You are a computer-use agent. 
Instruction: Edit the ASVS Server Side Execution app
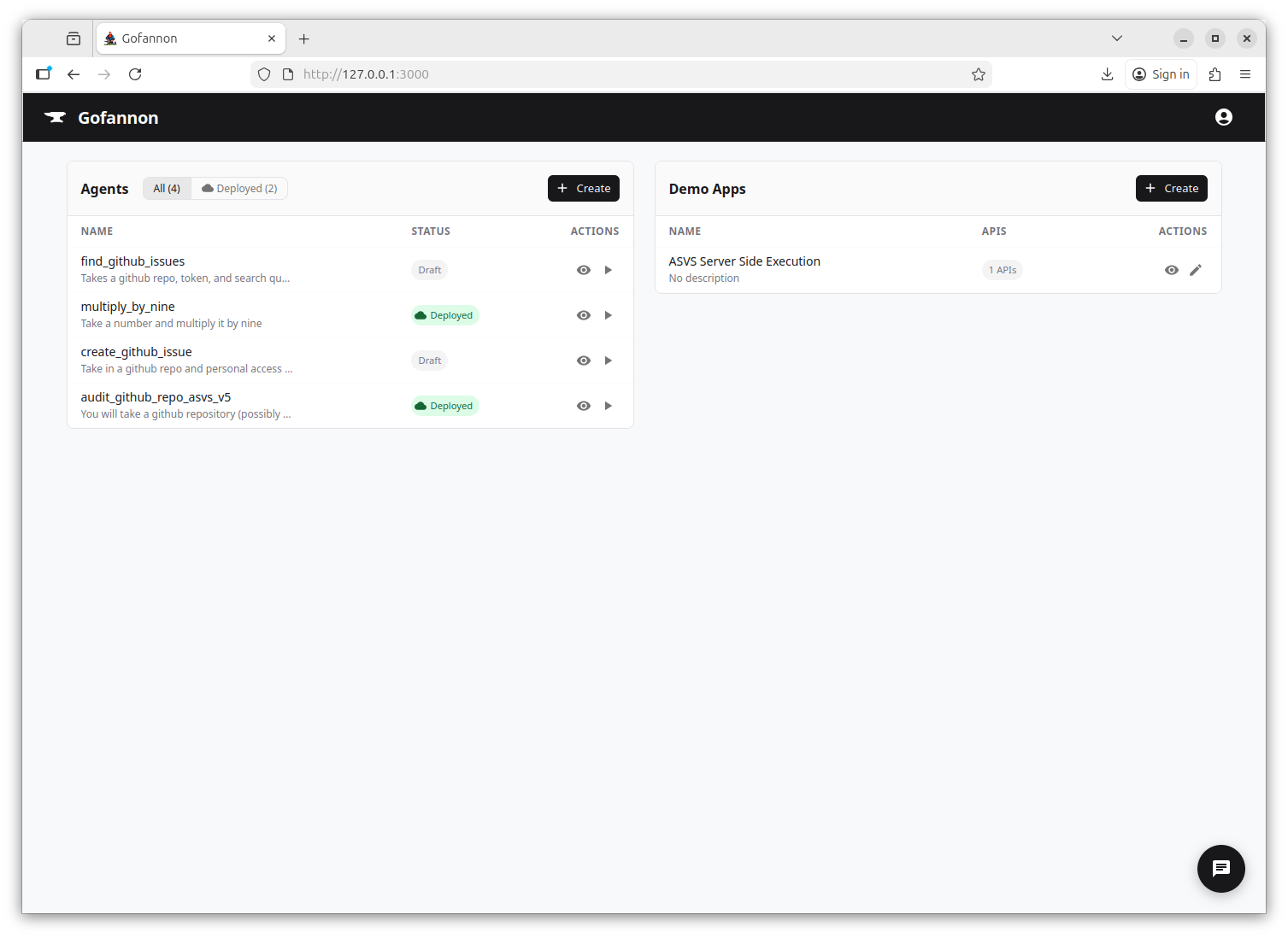[1195, 269]
